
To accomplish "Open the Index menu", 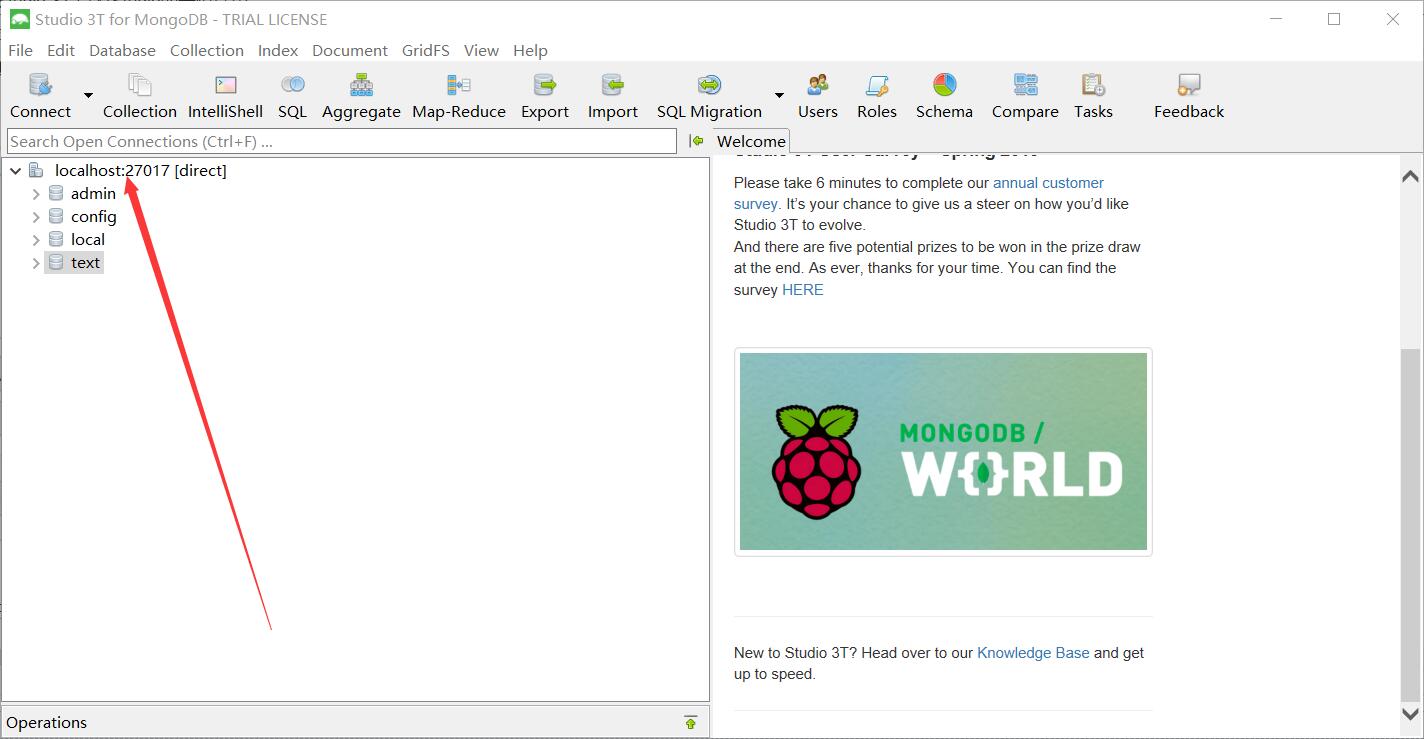I will tap(278, 50).
